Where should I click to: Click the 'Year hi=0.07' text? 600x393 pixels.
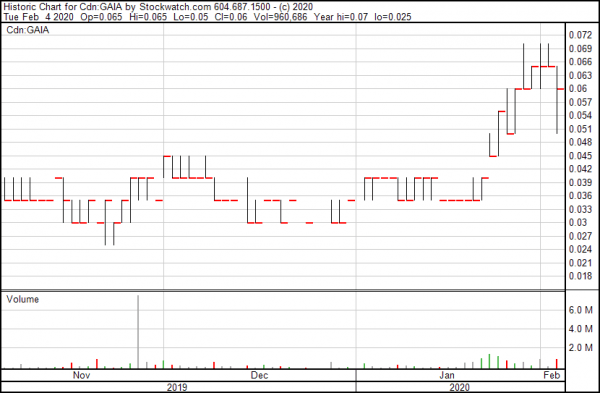(341, 17)
